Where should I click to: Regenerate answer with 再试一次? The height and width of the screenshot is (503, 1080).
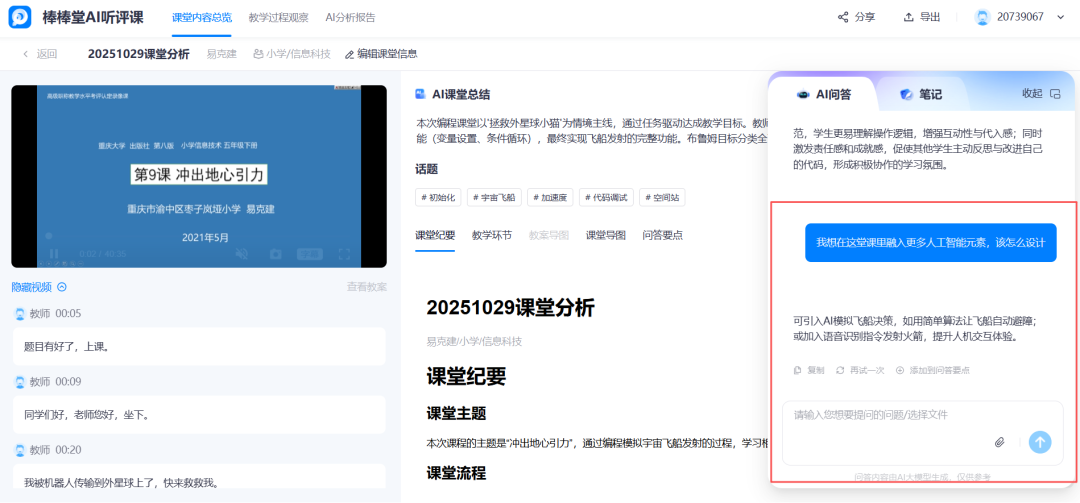(x=860, y=370)
